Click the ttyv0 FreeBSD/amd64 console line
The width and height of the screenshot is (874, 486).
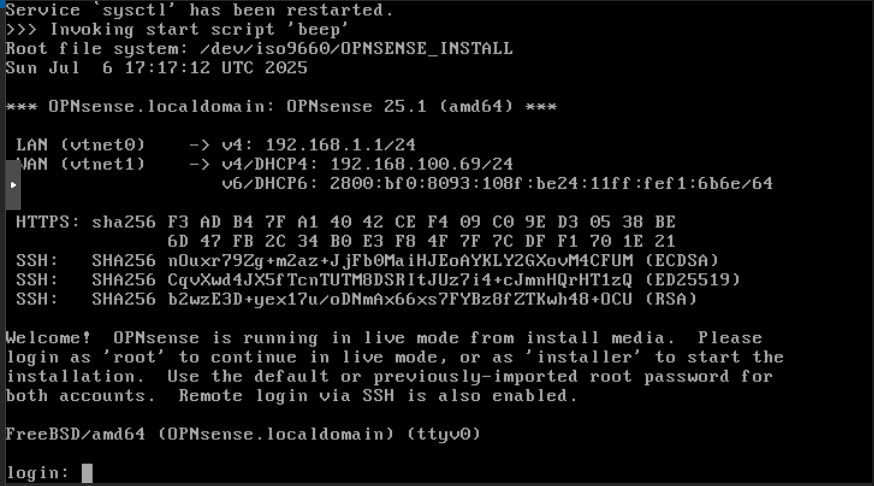[x=243, y=434]
